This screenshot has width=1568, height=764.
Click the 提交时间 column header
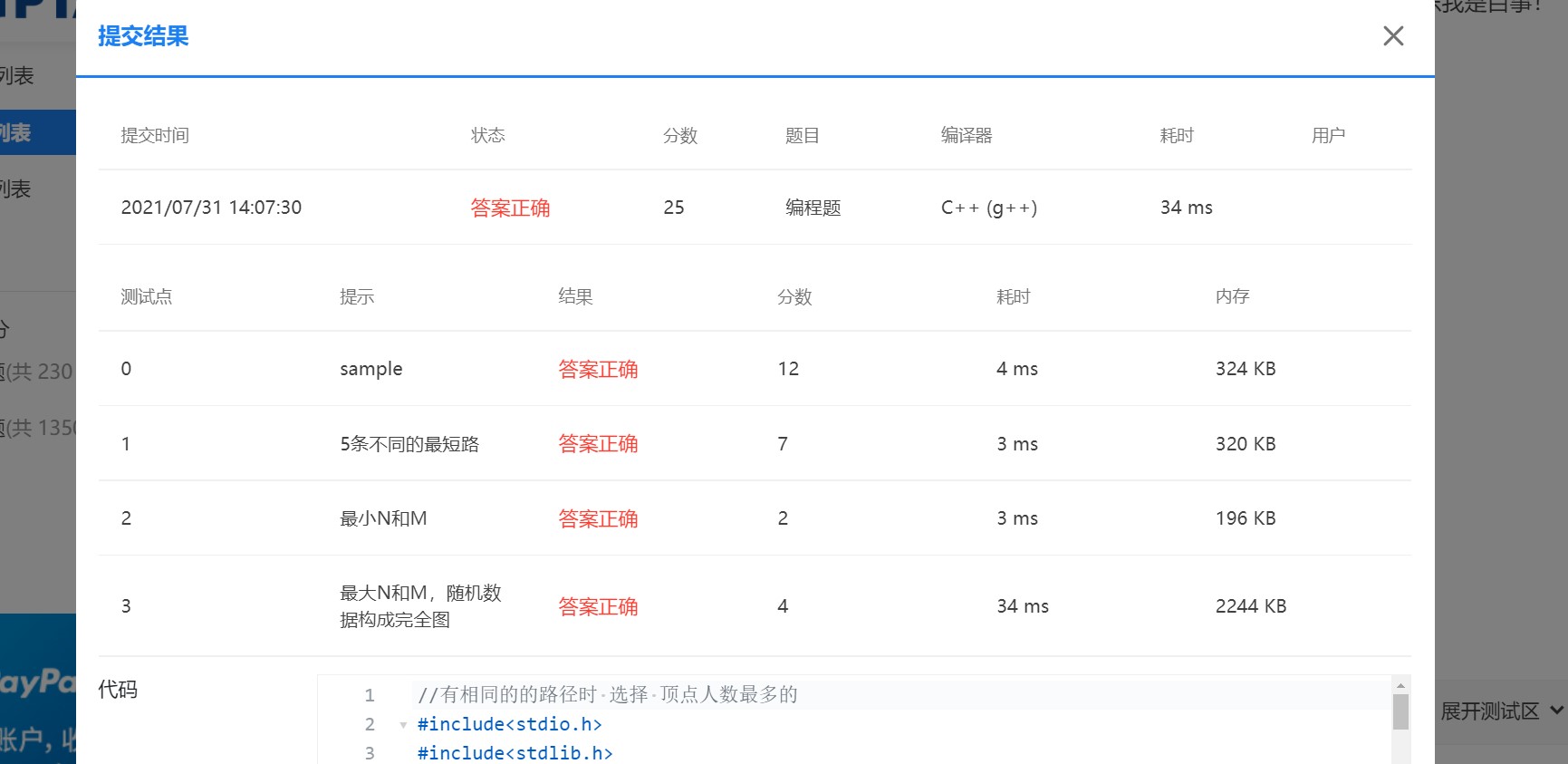coord(155,135)
